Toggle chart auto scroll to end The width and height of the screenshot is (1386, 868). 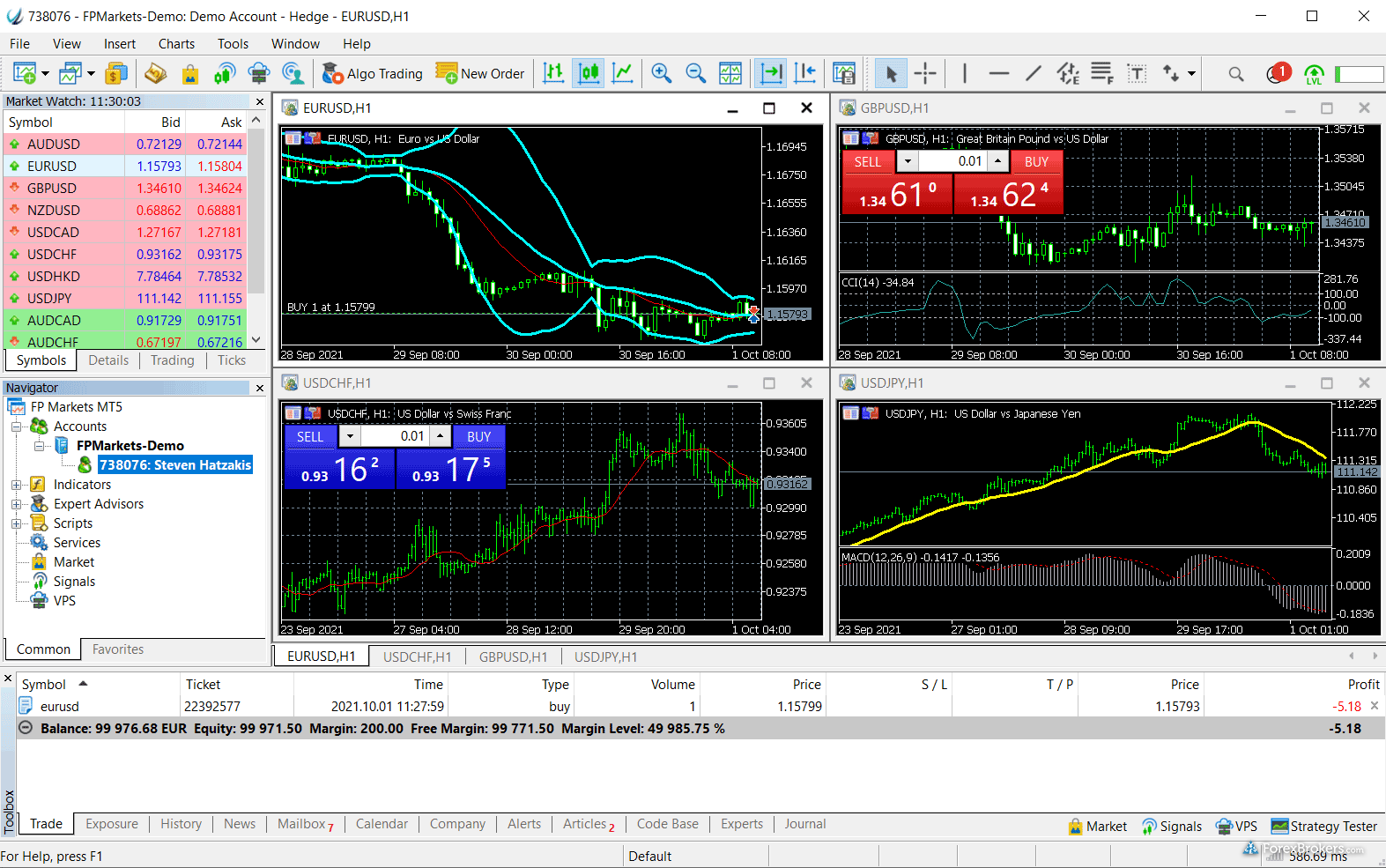pos(770,74)
